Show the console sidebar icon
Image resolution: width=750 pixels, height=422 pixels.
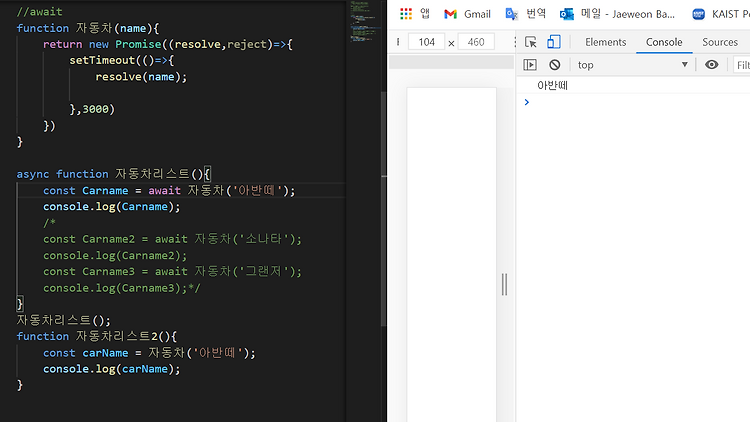coord(530,65)
